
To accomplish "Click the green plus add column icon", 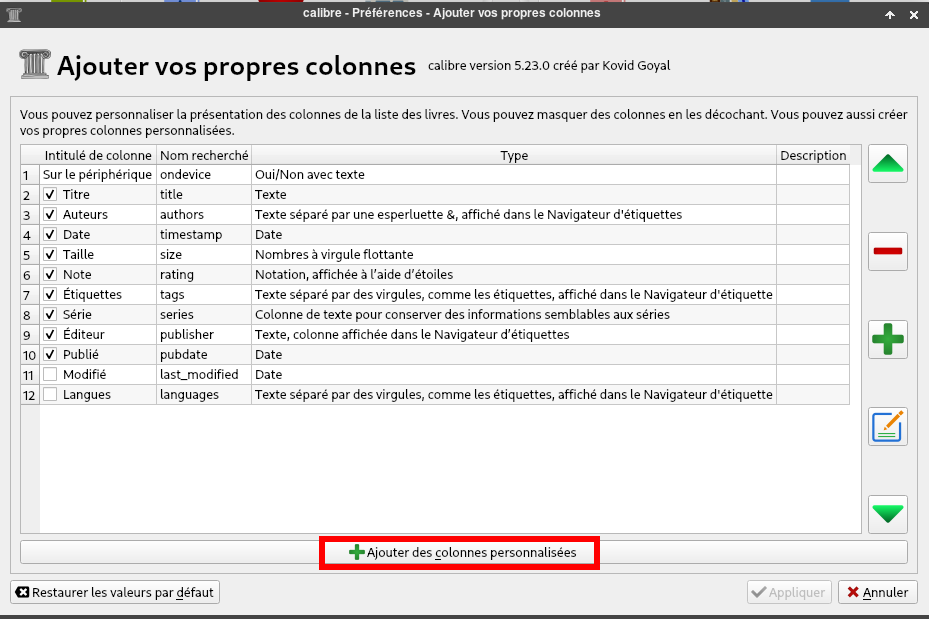I will 888,339.
